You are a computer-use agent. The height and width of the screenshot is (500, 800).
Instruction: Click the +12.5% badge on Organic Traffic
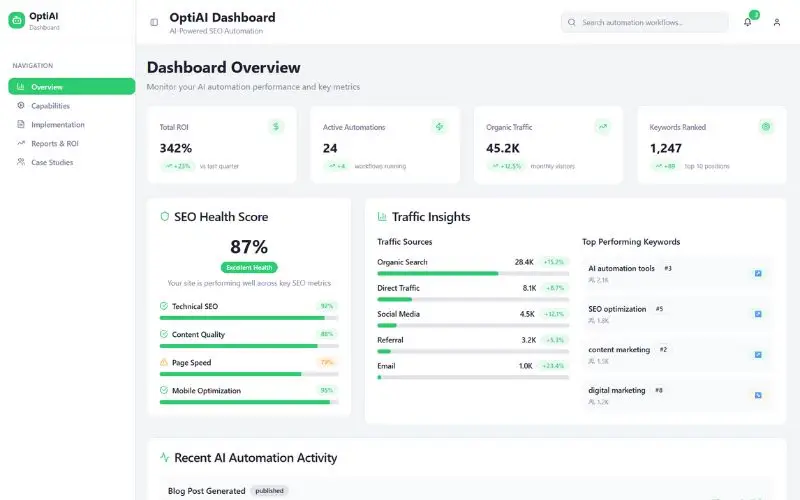coord(506,166)
